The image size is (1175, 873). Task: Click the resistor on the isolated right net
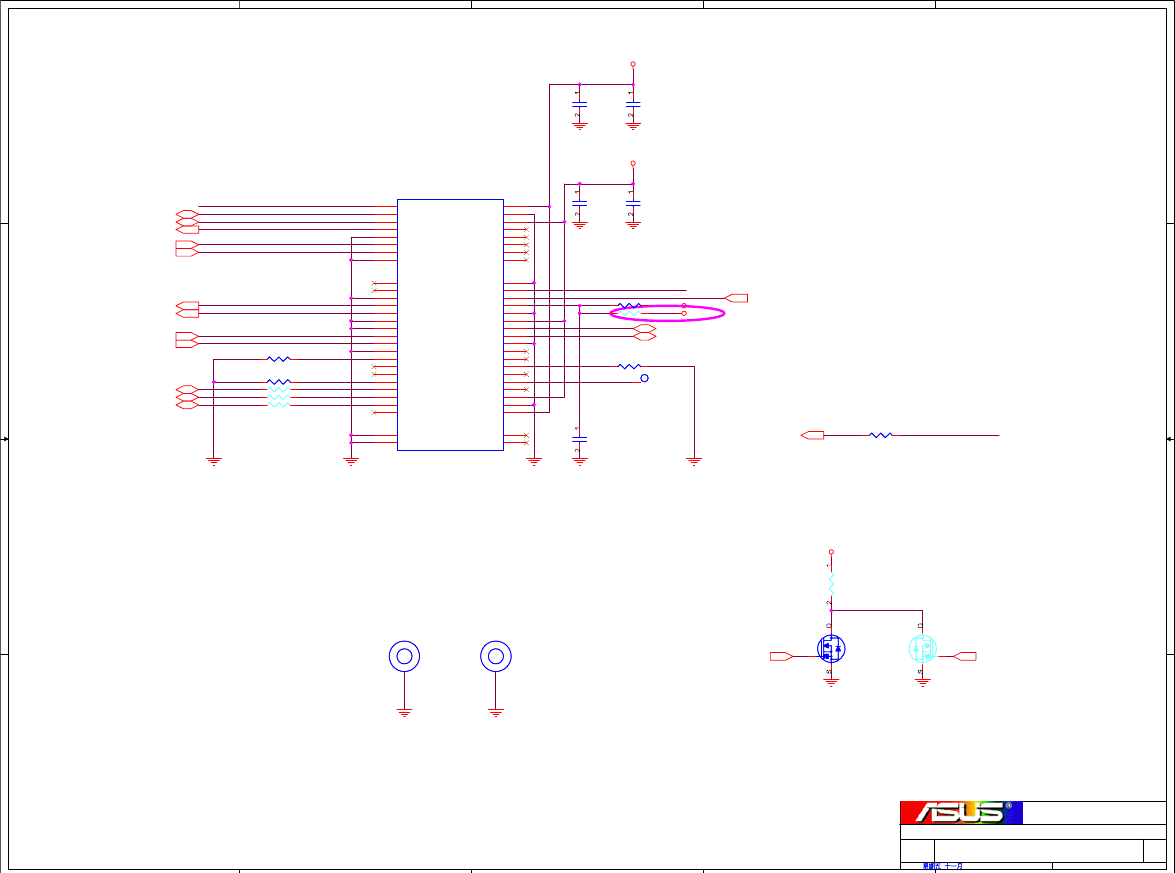point(881,435)
